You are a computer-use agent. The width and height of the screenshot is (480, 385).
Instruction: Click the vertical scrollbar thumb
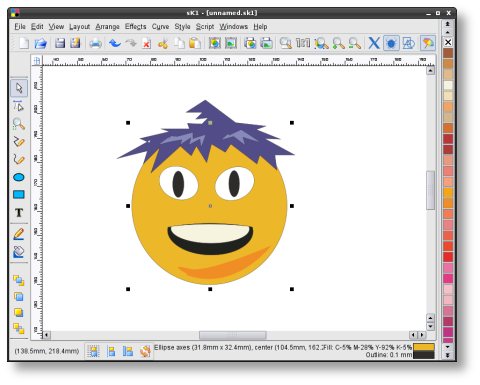pos(430,190)
